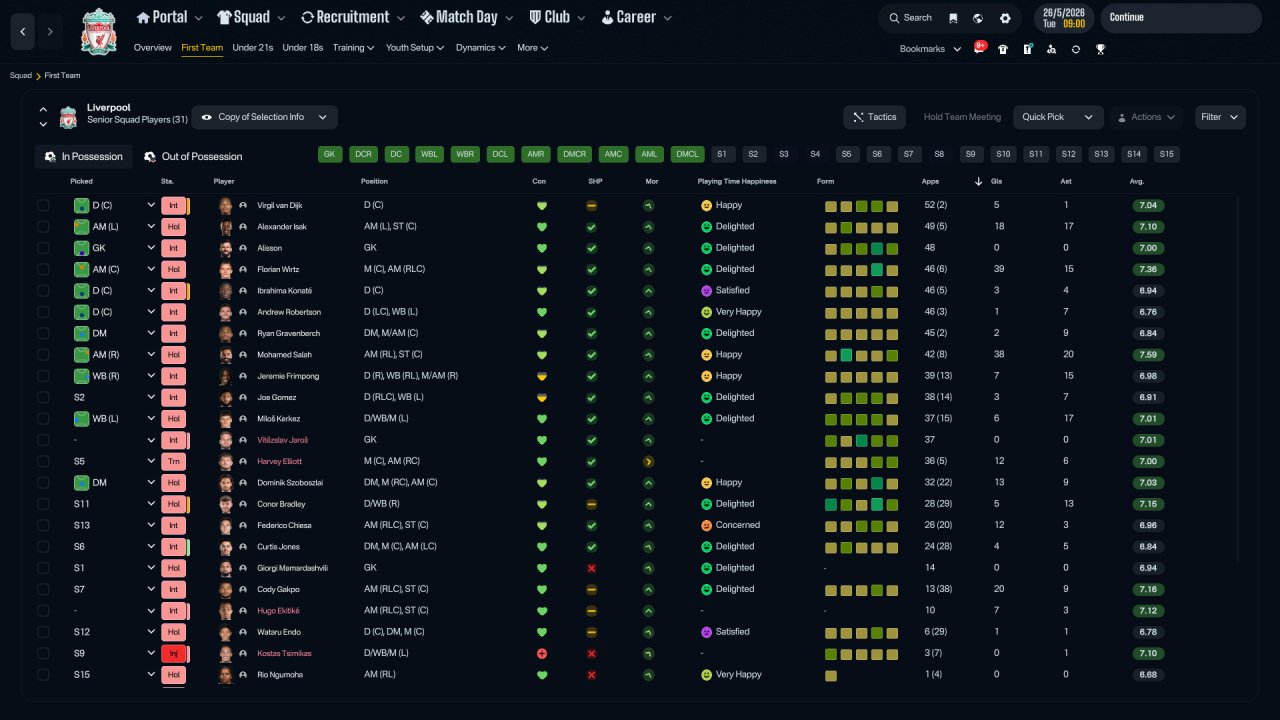Open the Match Day menu

click(467, 17)
